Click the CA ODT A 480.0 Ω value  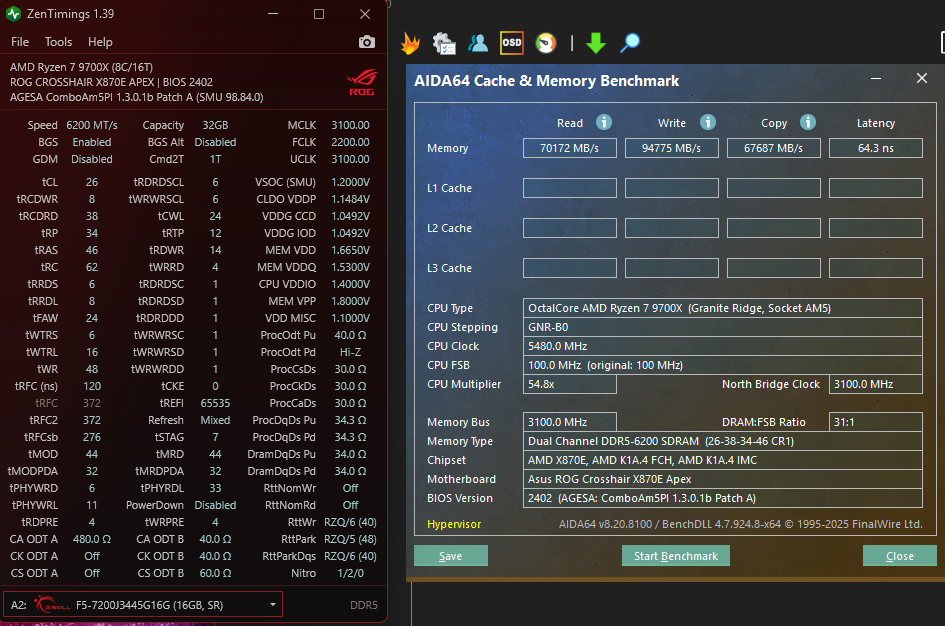click(92, 539)
